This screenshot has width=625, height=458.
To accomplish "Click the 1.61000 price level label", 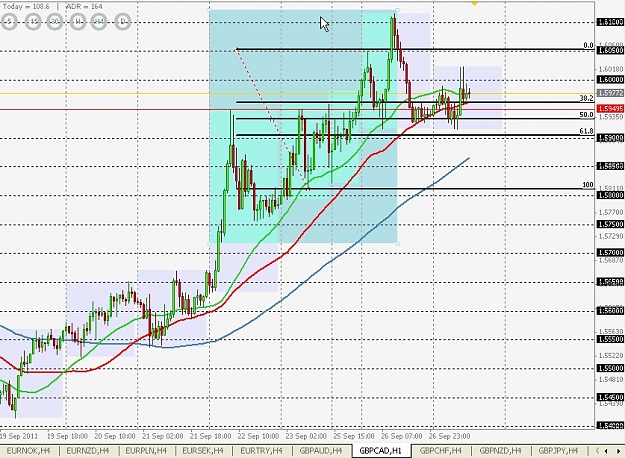I will [610, 22].
